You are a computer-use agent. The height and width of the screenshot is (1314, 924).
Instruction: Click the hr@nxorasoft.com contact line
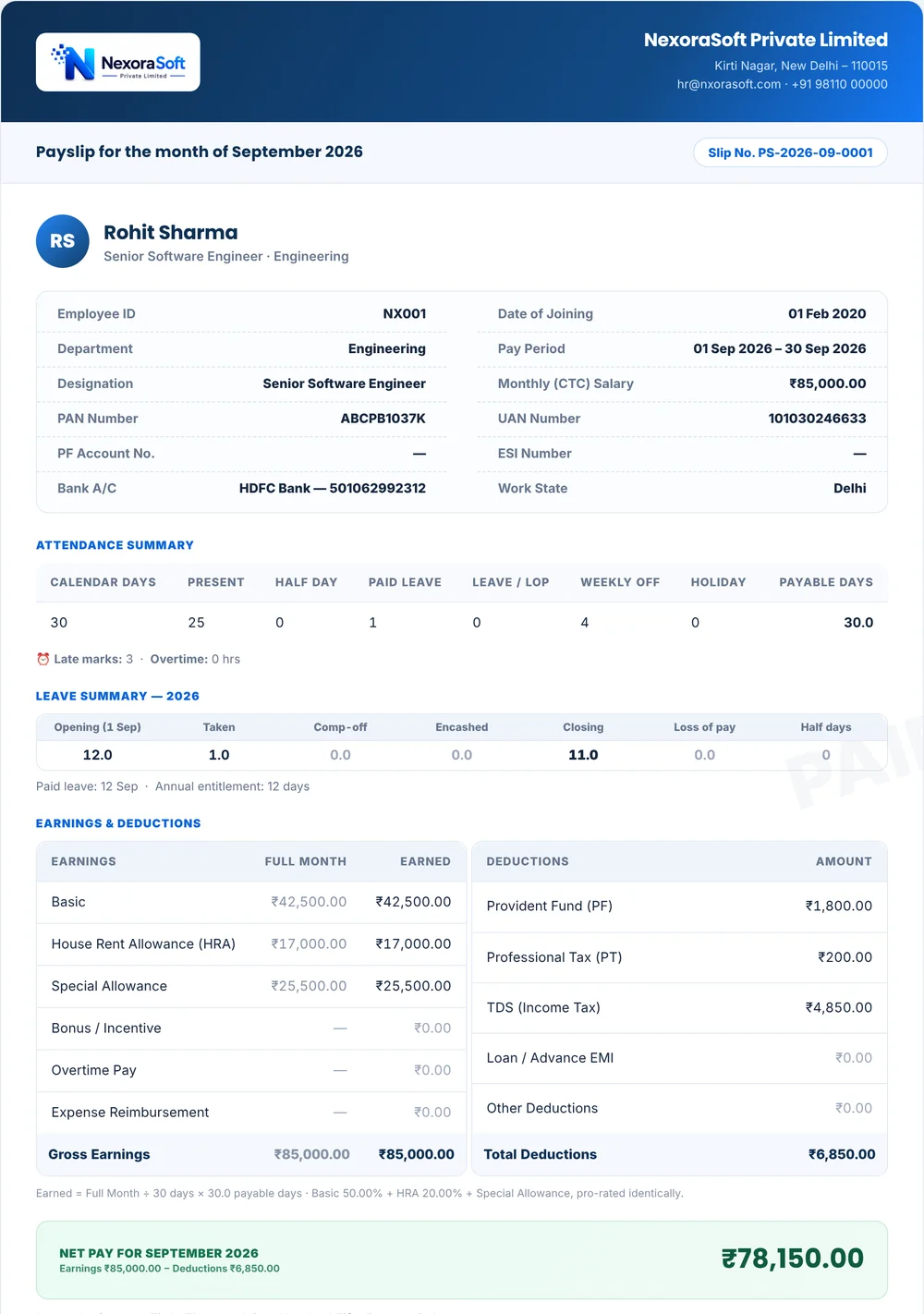[783, 84]
